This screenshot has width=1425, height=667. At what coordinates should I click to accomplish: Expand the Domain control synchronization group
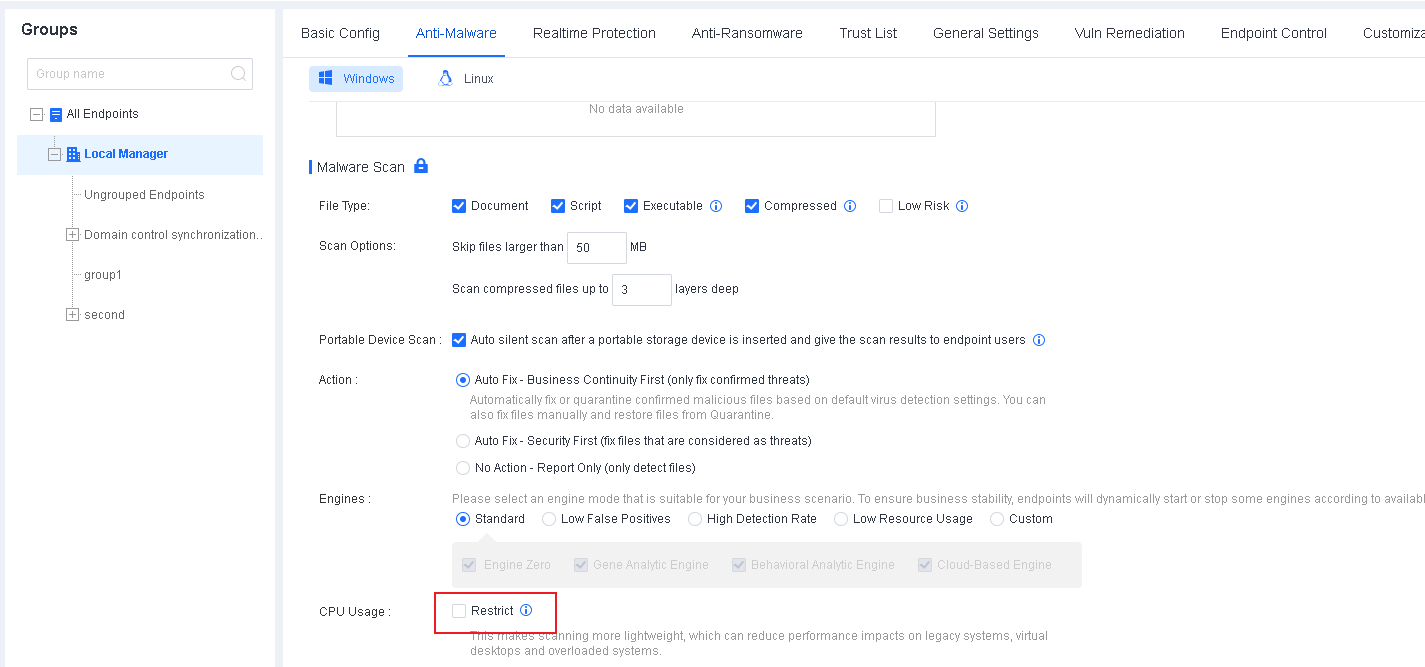72,235
